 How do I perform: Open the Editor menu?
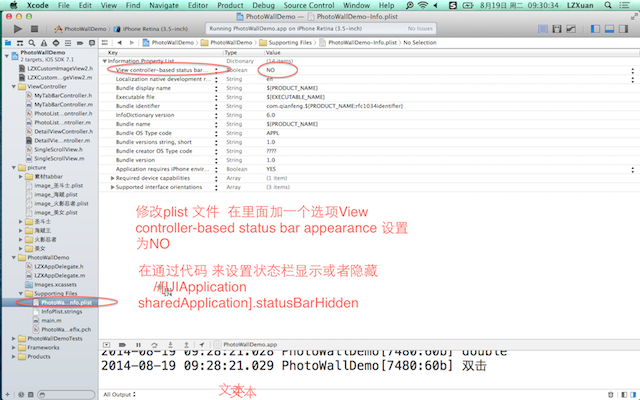click(x=198, y=5)
